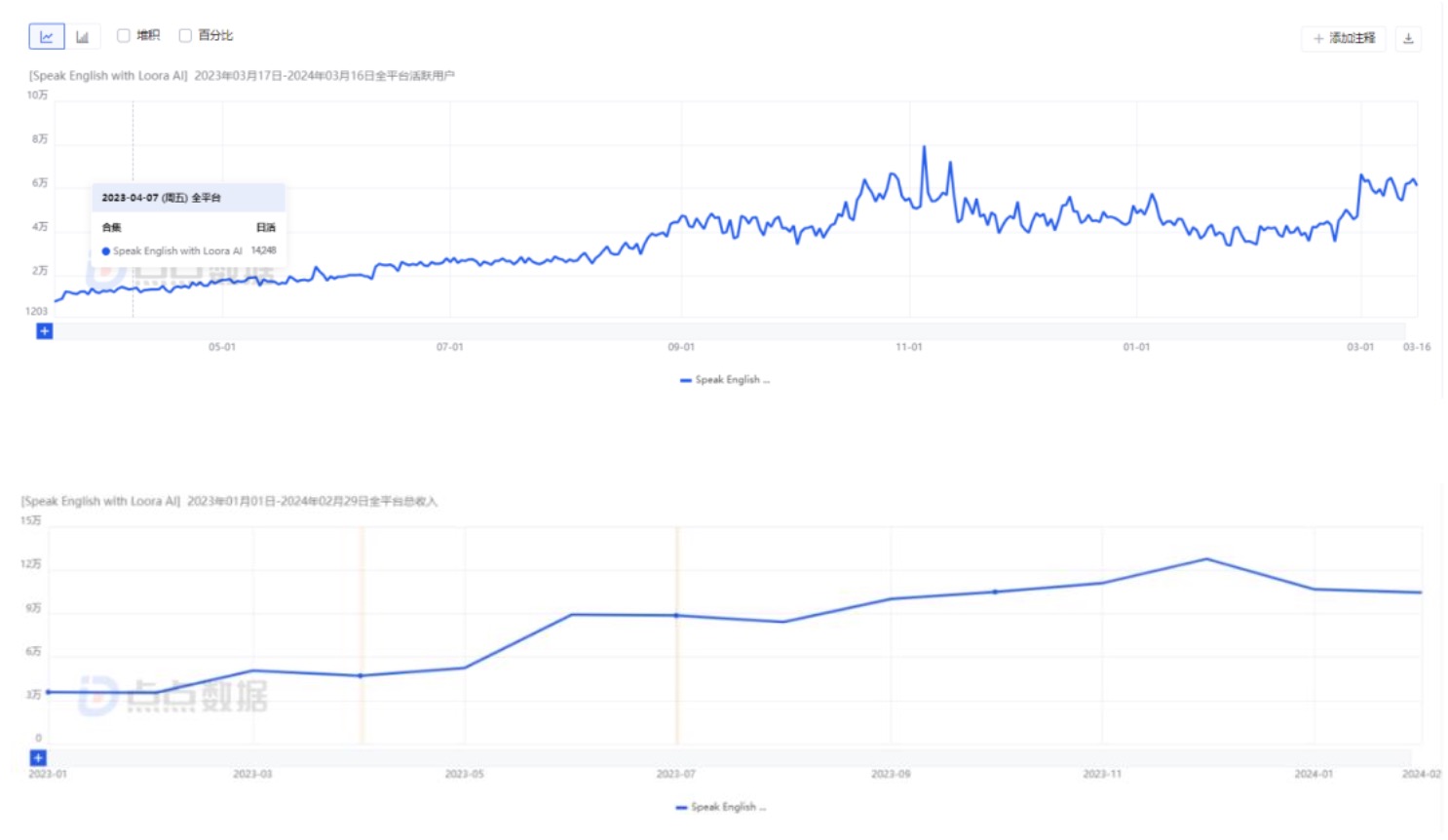The image size is (1448, 840).
Task: Click the plus icon under the active users chart
Action: click(44, 331)
